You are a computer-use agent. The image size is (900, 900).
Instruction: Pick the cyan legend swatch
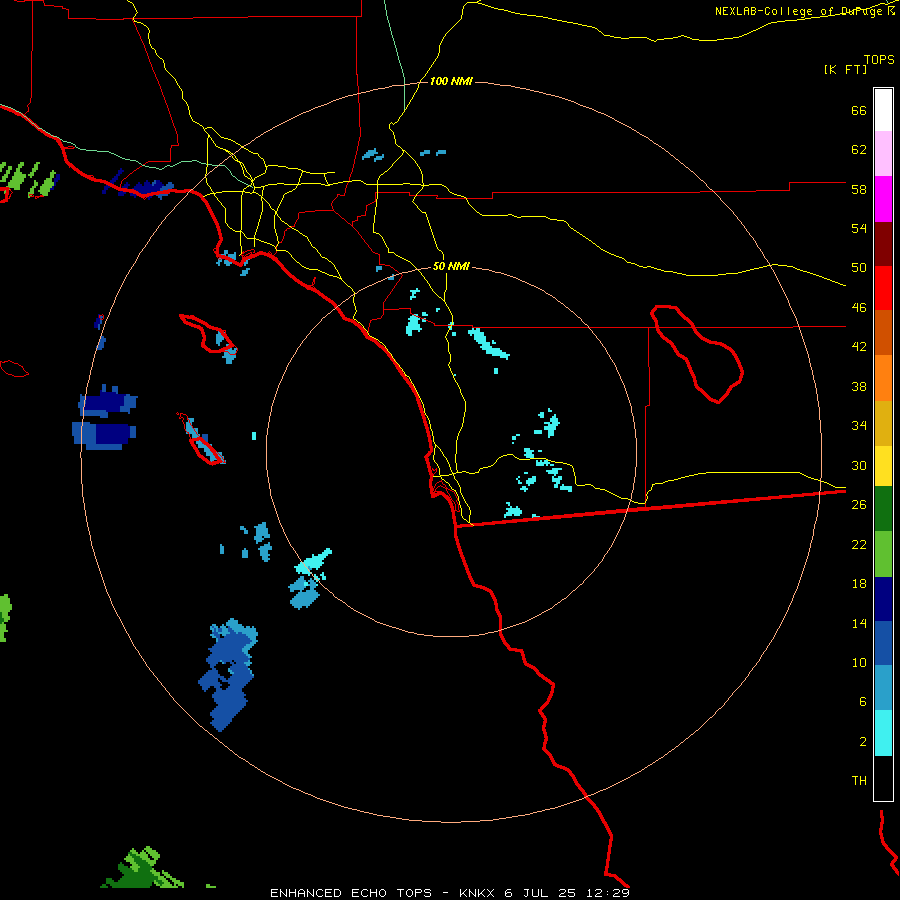[883, 733]
